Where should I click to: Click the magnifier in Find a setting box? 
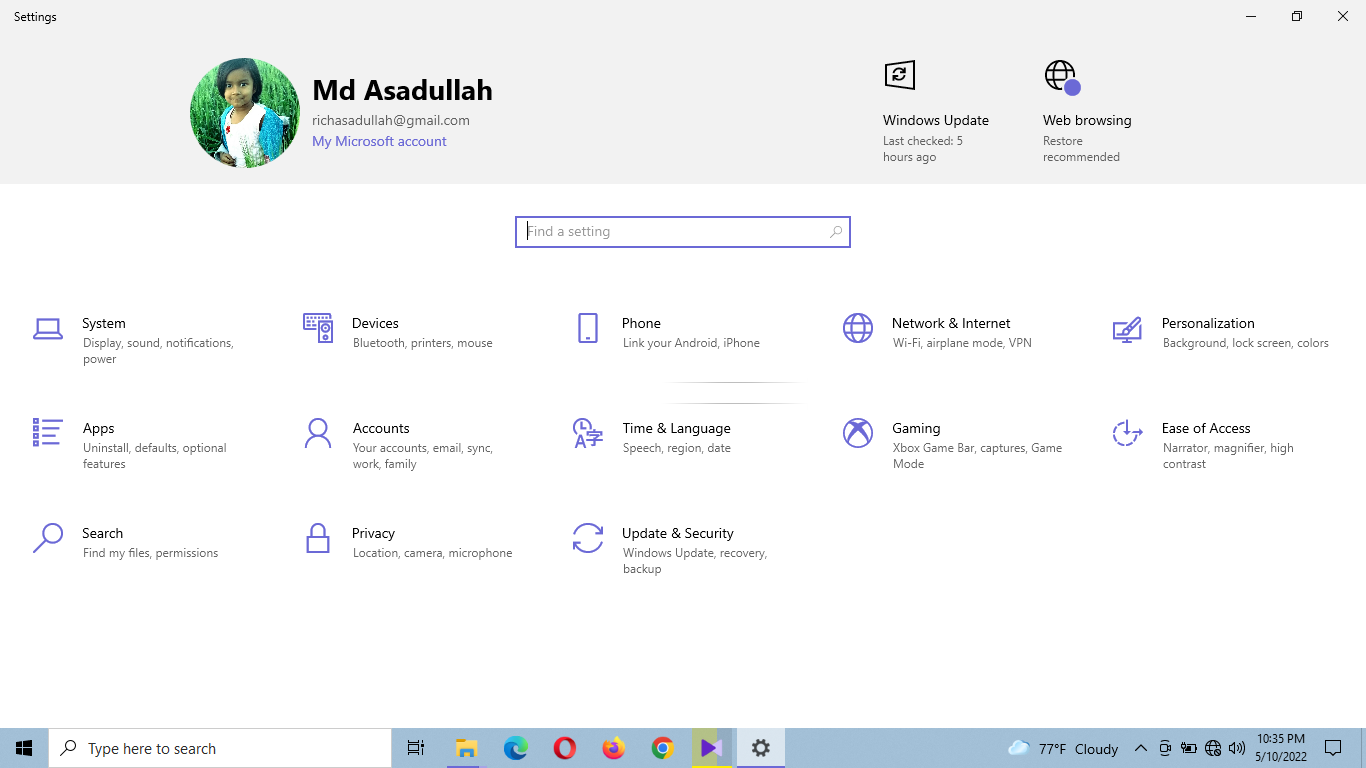point(836,232)
